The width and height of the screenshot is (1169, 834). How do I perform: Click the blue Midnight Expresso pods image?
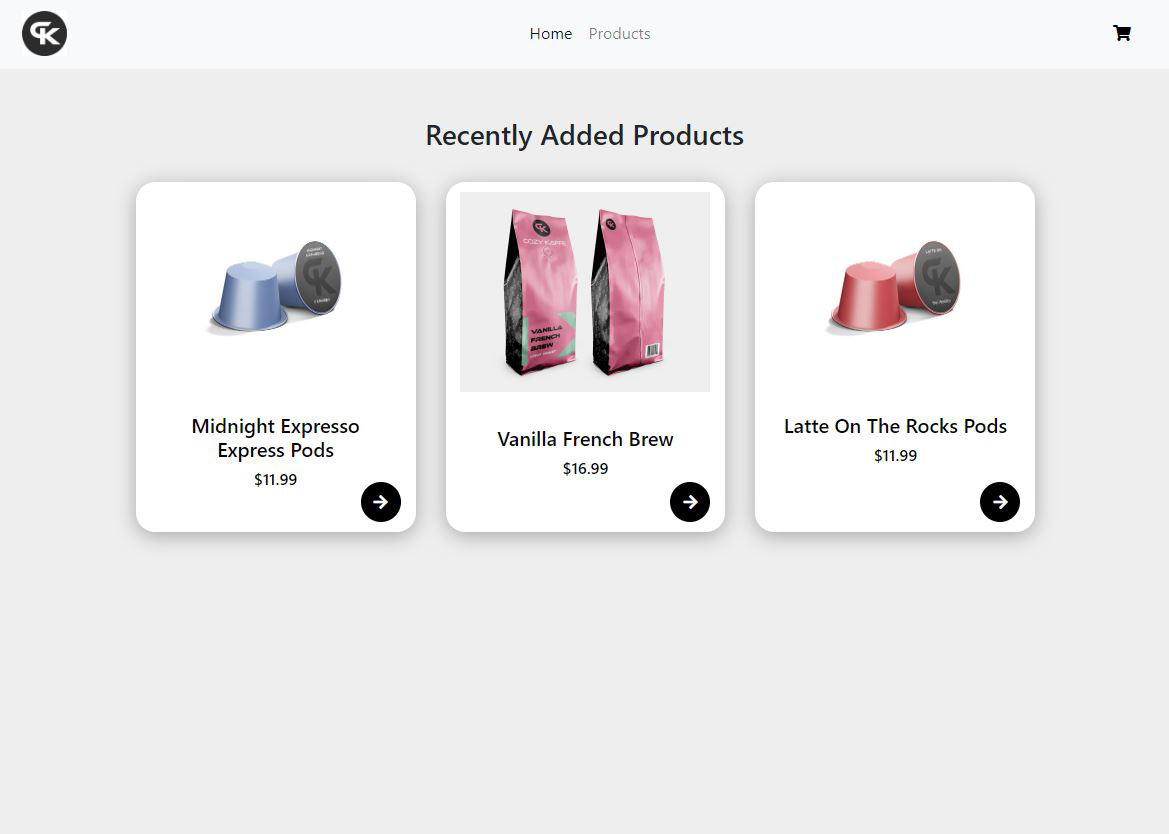coord(275,291)
